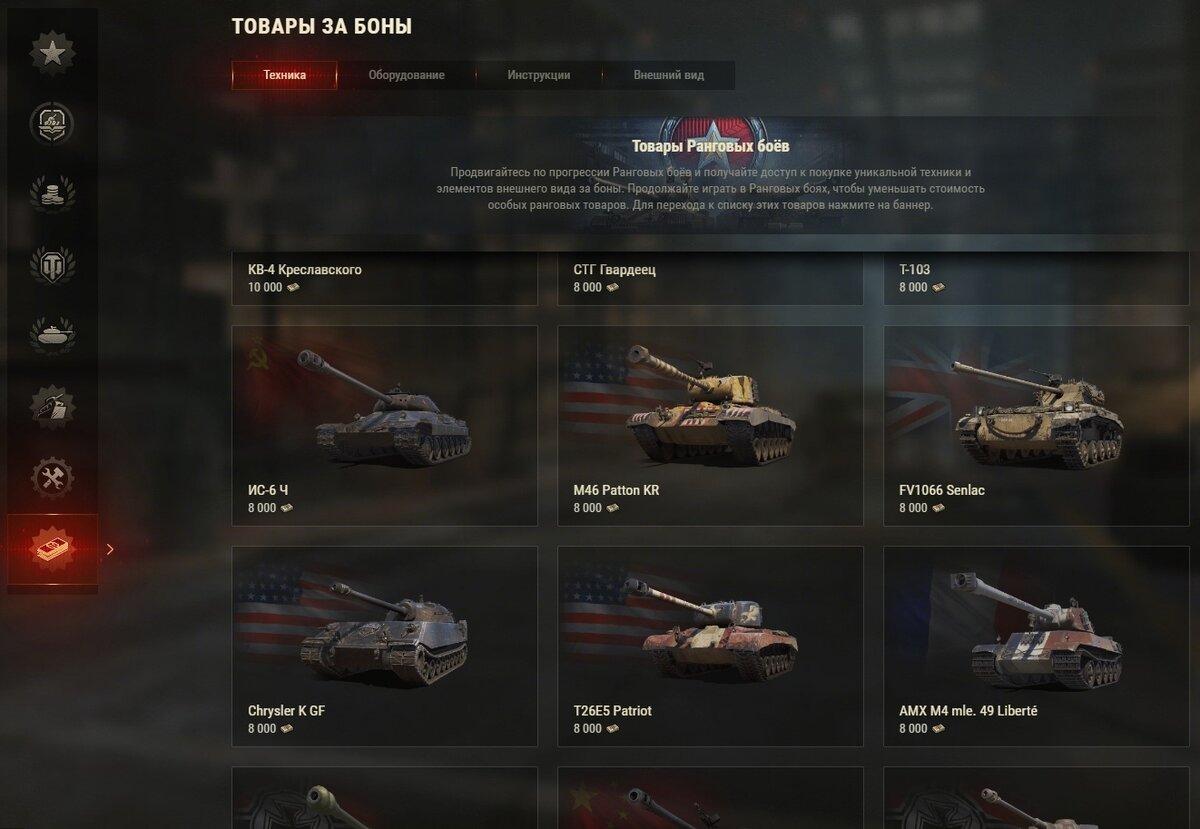Expand sidebar with the chevron arrow
The image size is (1200, 829).
coord(110,549)
